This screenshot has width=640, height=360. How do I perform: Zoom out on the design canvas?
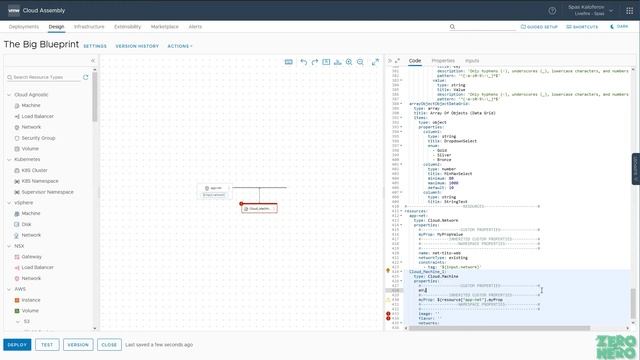[360, 62]
